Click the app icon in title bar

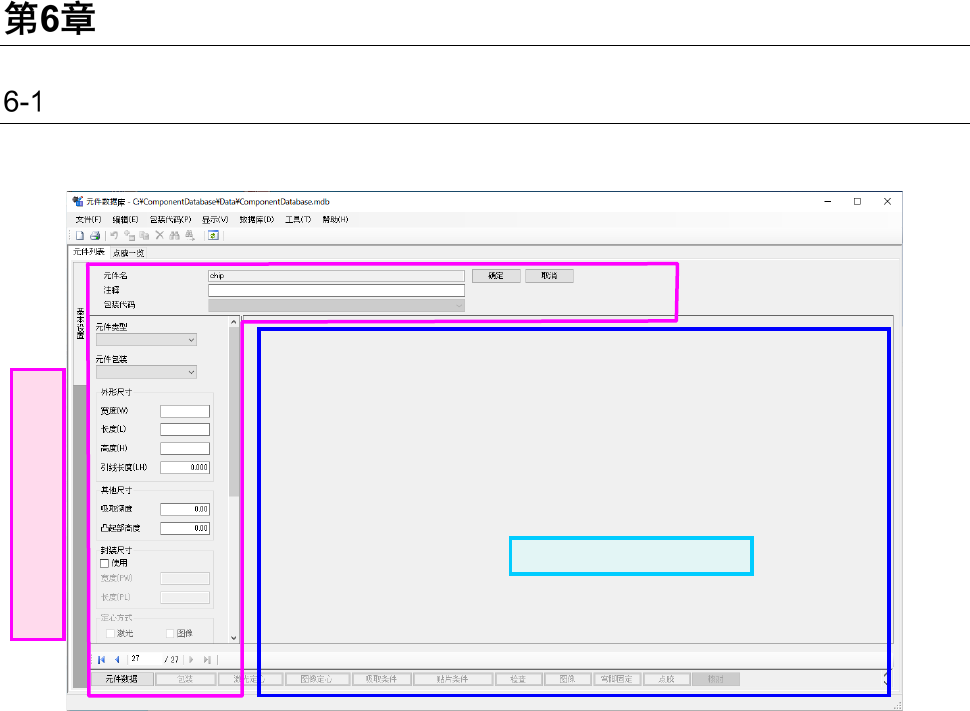point(77,202)
